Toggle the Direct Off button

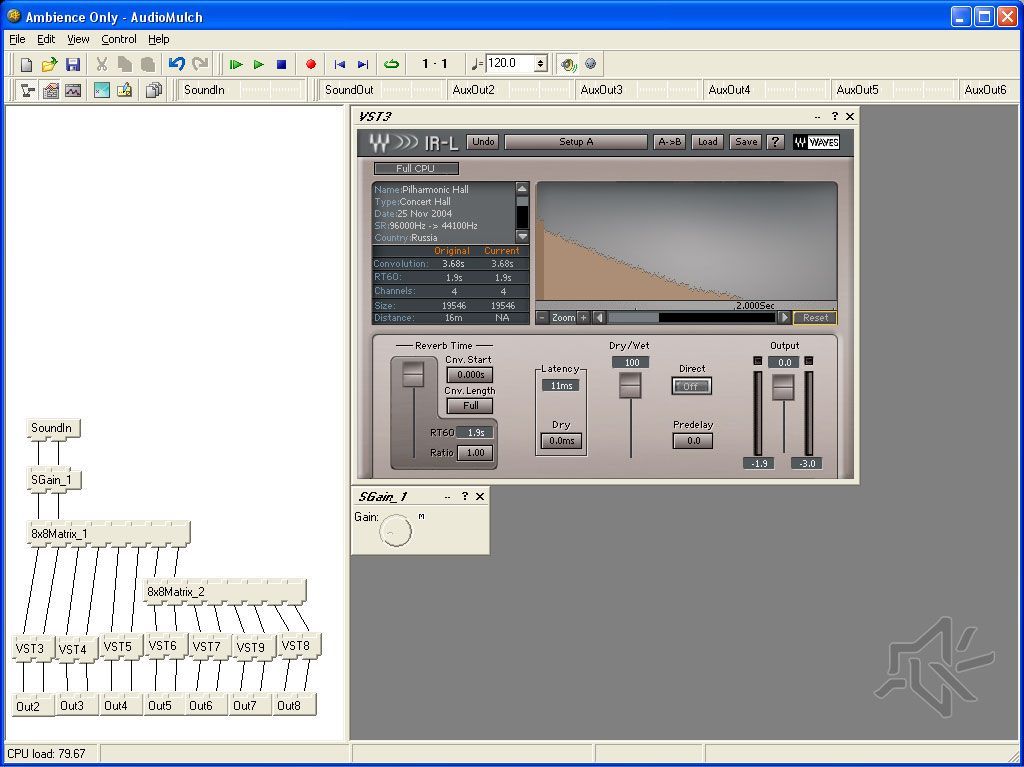click(691, 386)
